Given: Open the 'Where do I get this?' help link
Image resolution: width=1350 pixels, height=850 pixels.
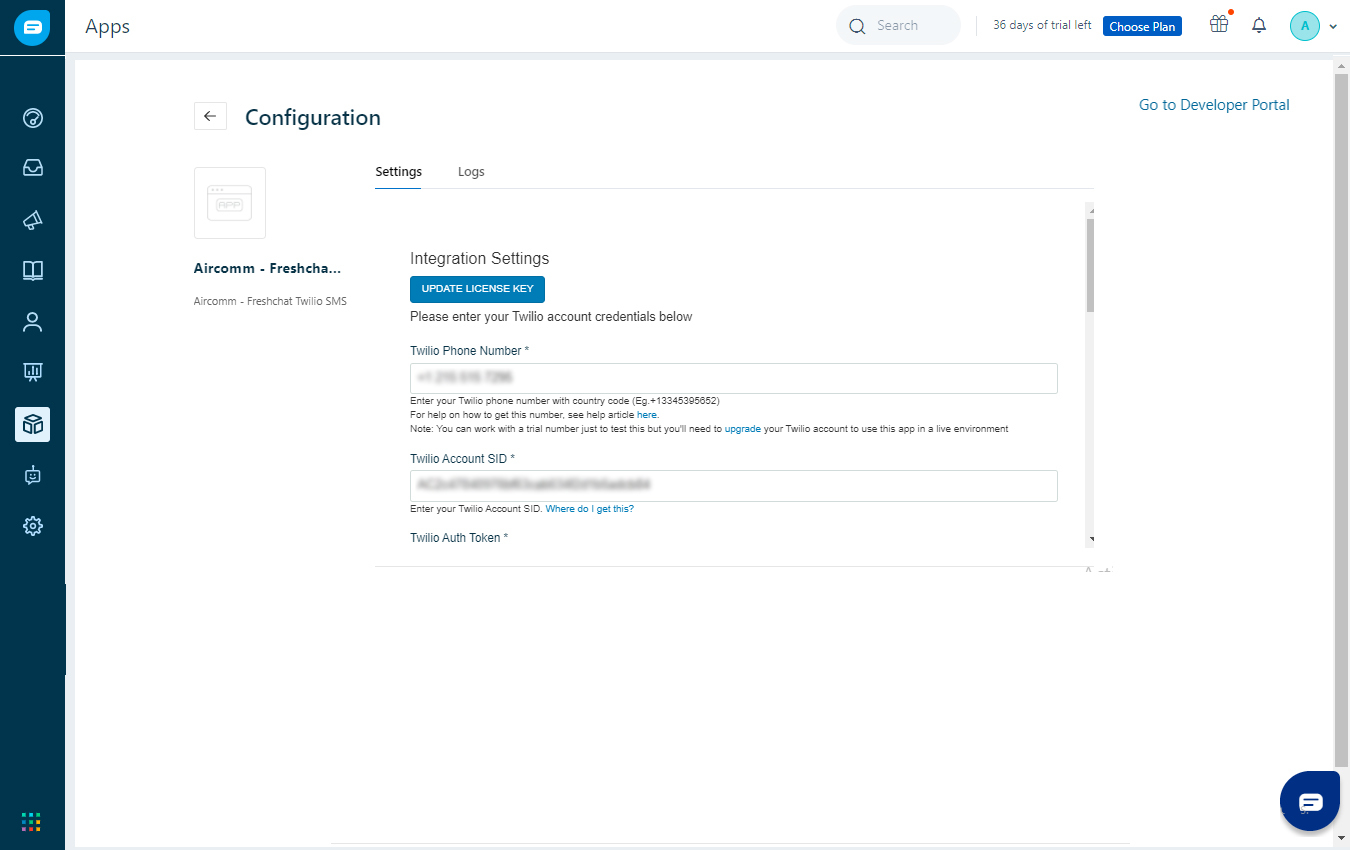Looking at the screenshot, I should click(x=589, y=508).
